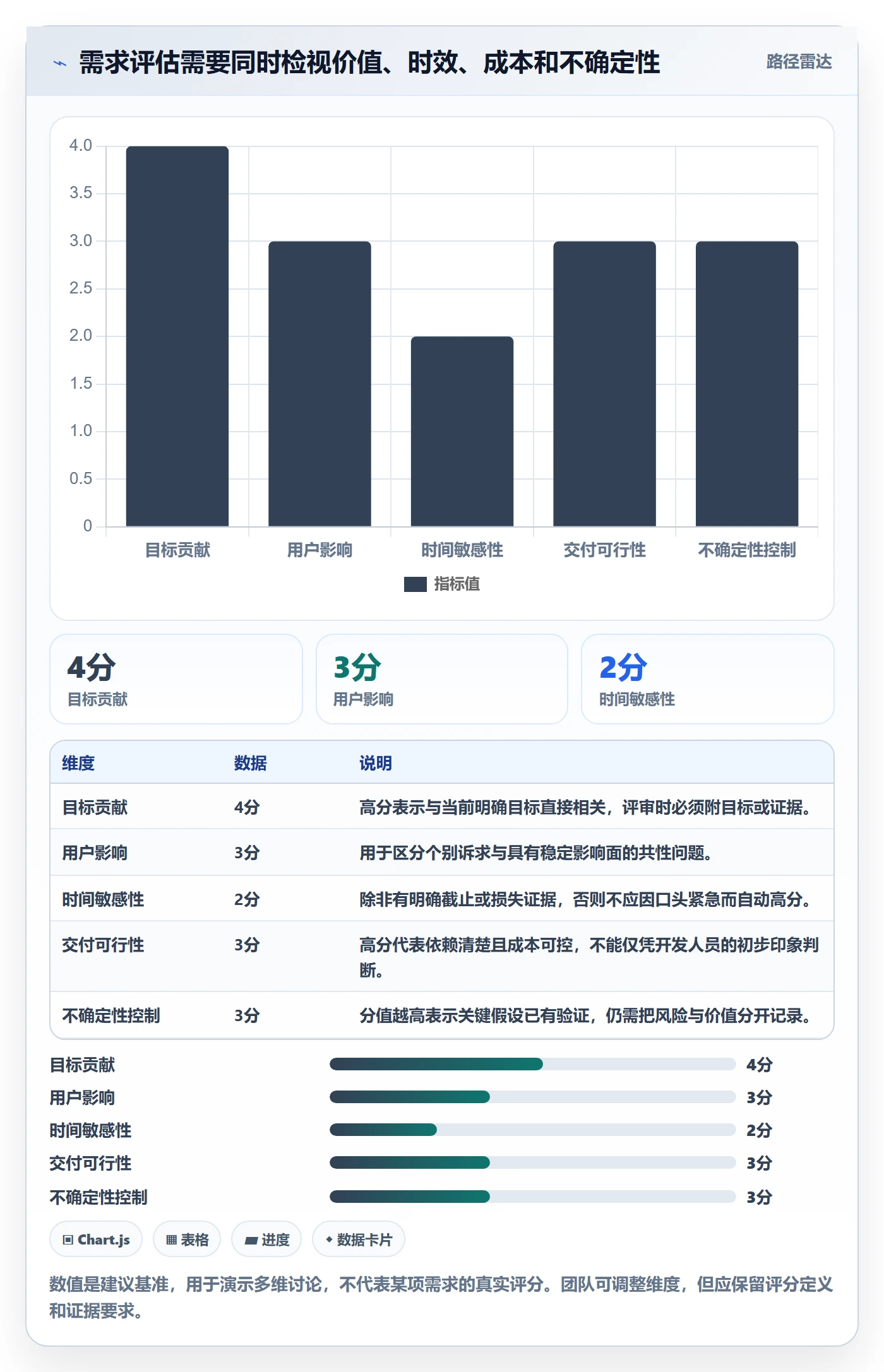
Task: Click the diamond icon in 数据卡片 chip
Action: (x=329, y=1239)
